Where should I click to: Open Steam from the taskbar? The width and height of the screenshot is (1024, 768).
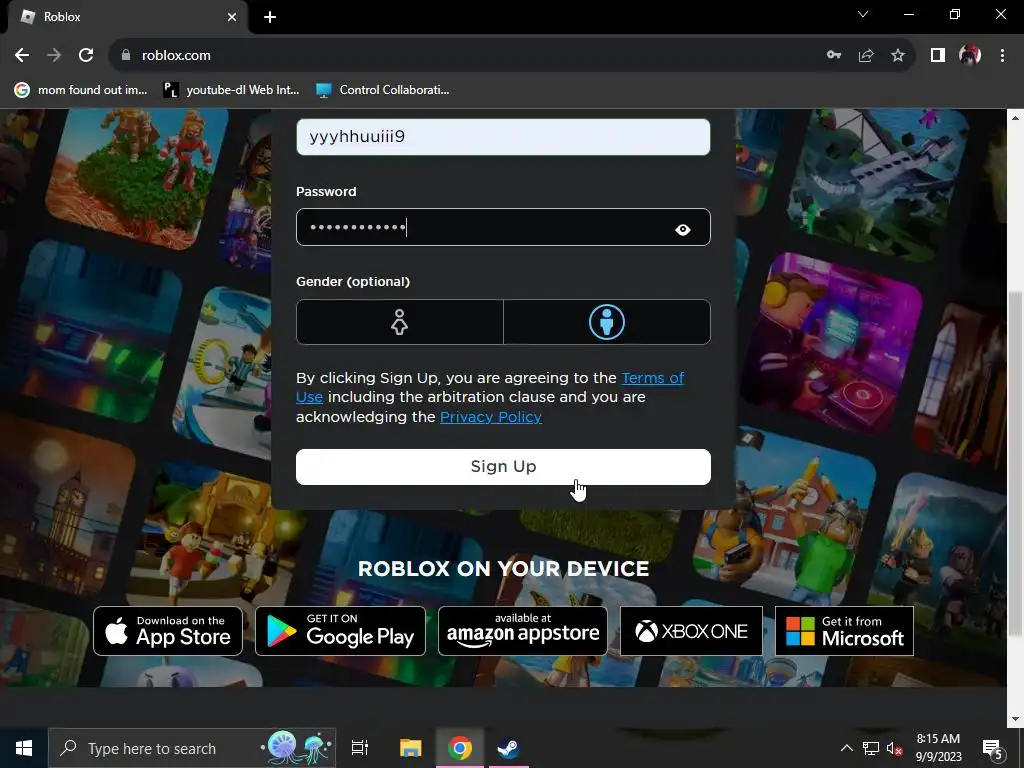pyautogui.click(x=508, y=748)
